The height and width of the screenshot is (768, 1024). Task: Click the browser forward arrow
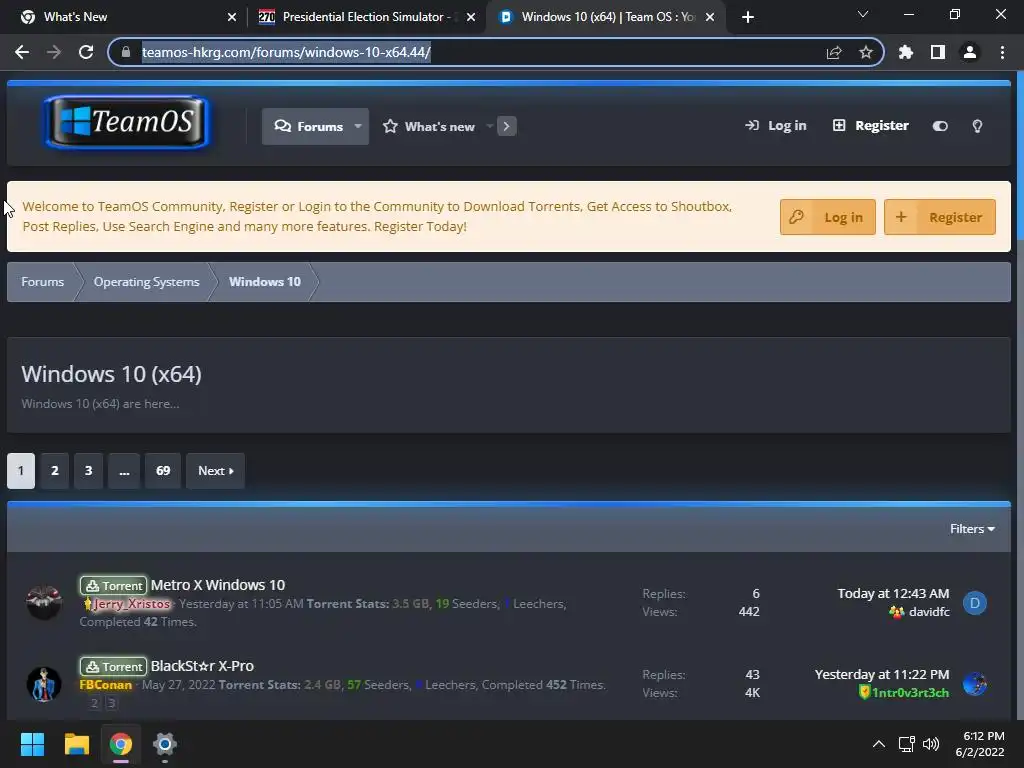pyautogui.click(x=54, y=52)
